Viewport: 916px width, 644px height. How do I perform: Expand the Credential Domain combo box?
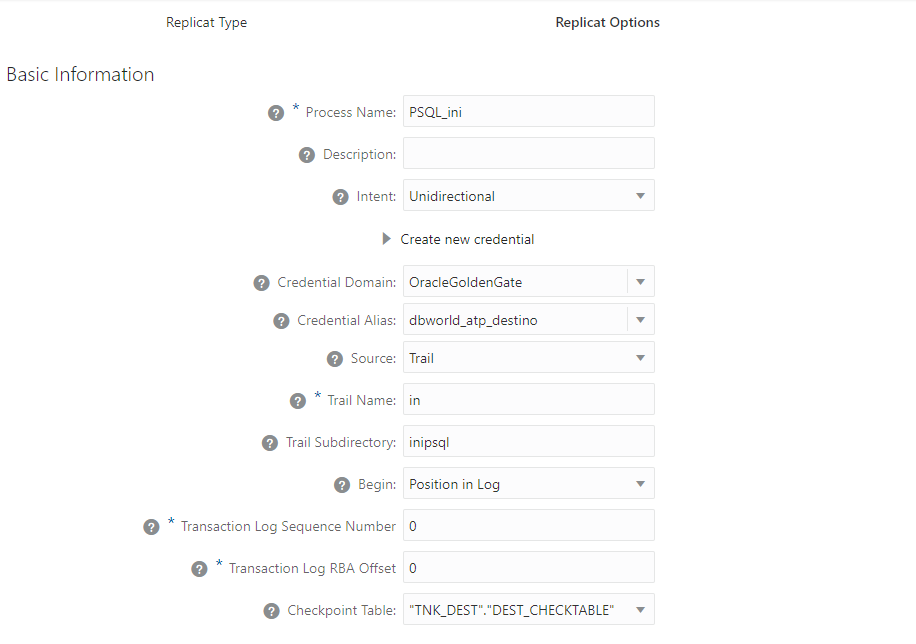(x=640, y=282)
